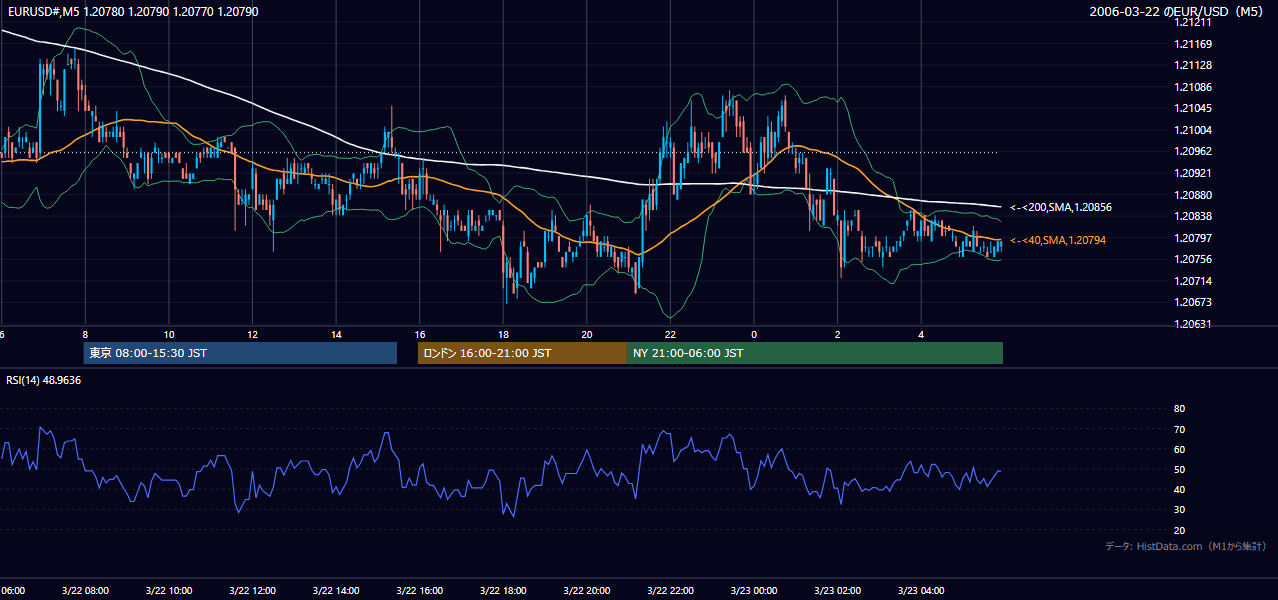Click the 3/23 02:00 date label

(838, 590)
